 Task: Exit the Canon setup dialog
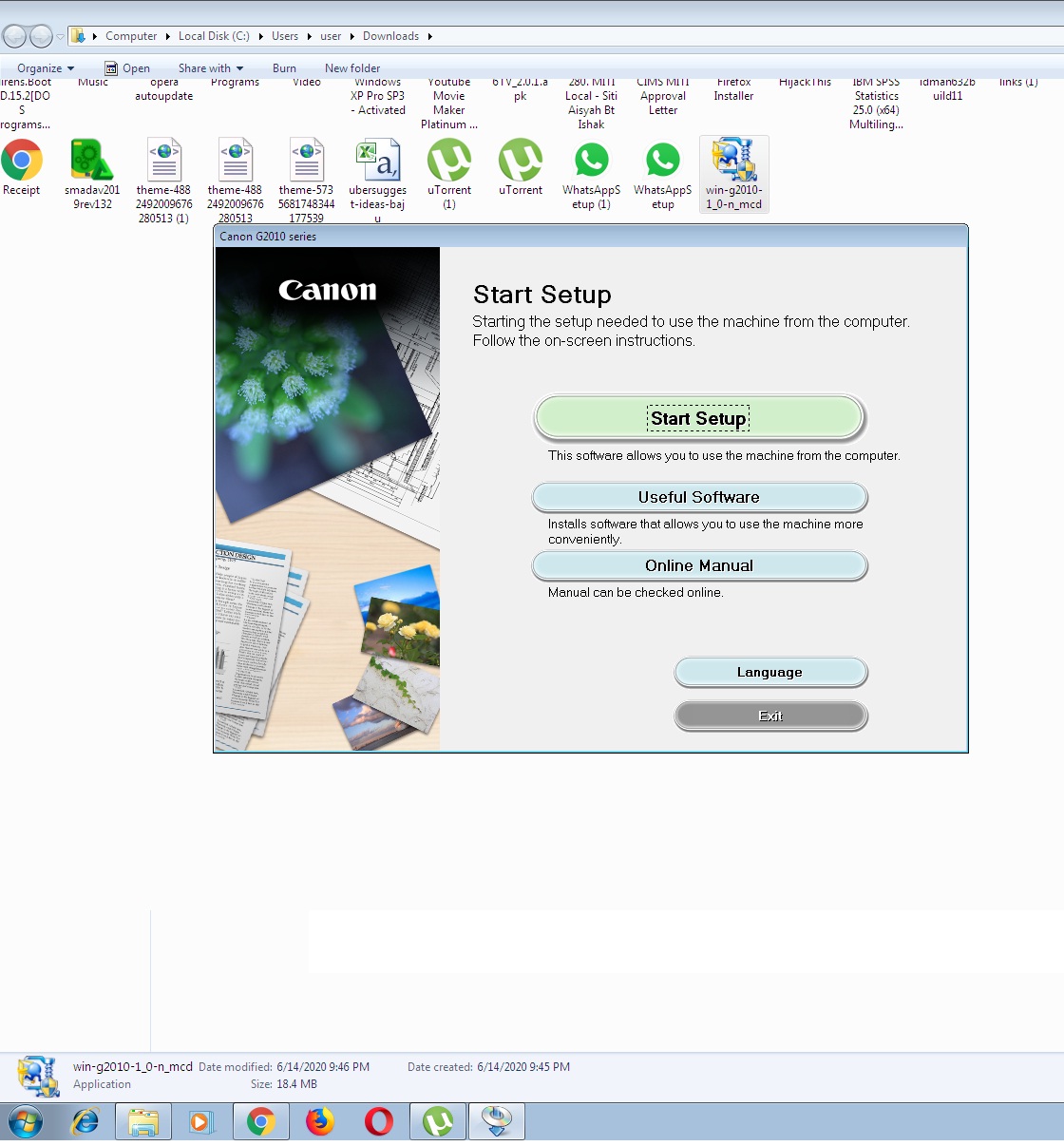(x=770, y=716)
